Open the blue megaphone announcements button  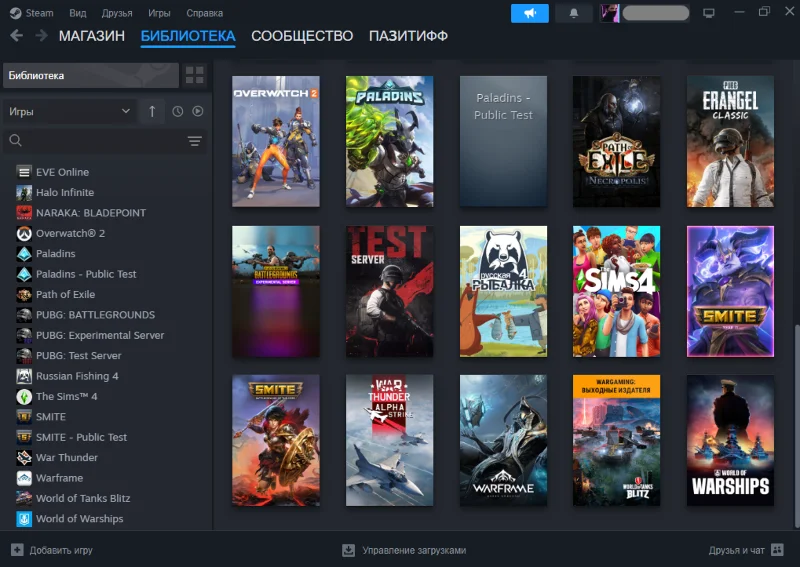(529, 13)
